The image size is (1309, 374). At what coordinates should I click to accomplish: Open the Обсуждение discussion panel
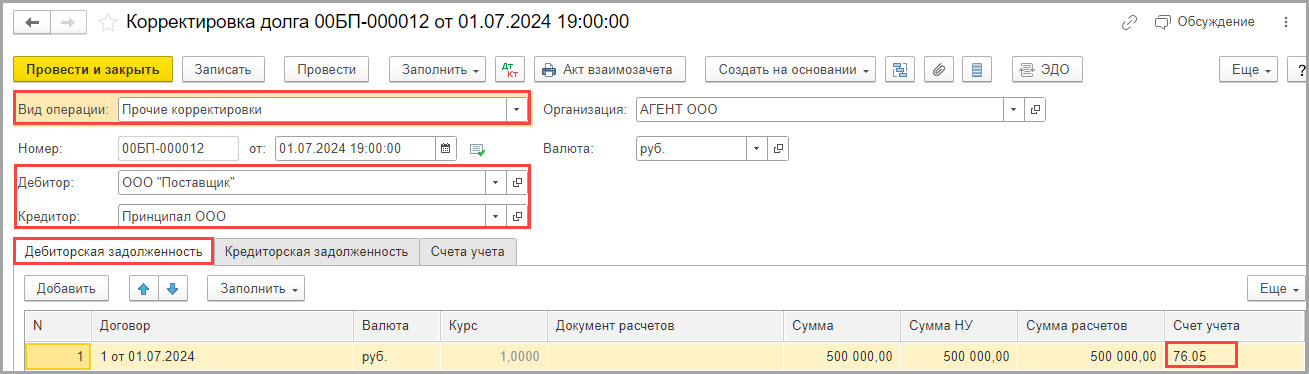click(1204, 21)
